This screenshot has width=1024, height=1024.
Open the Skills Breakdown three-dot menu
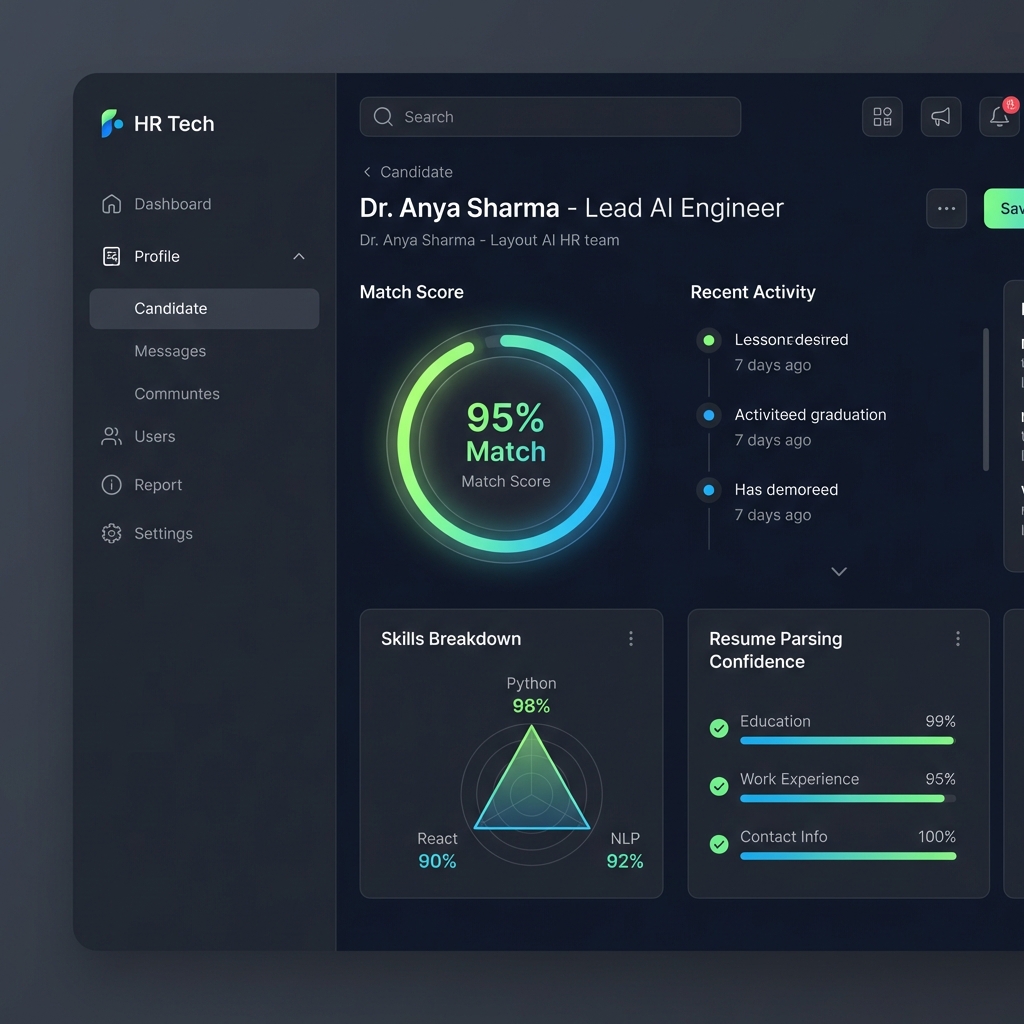click(631, 639)
